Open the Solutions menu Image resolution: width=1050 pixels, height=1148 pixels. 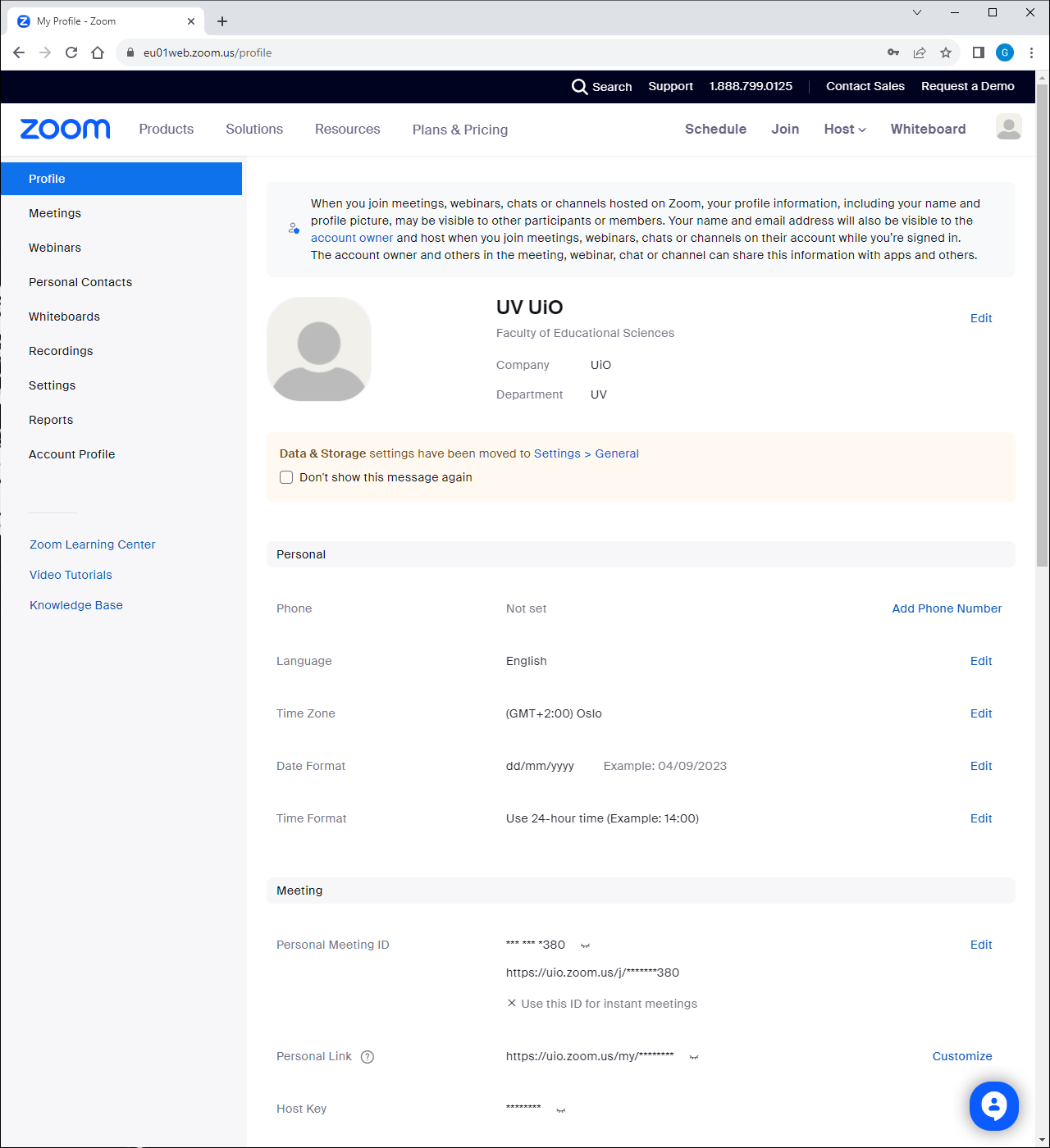coord(254,129)
